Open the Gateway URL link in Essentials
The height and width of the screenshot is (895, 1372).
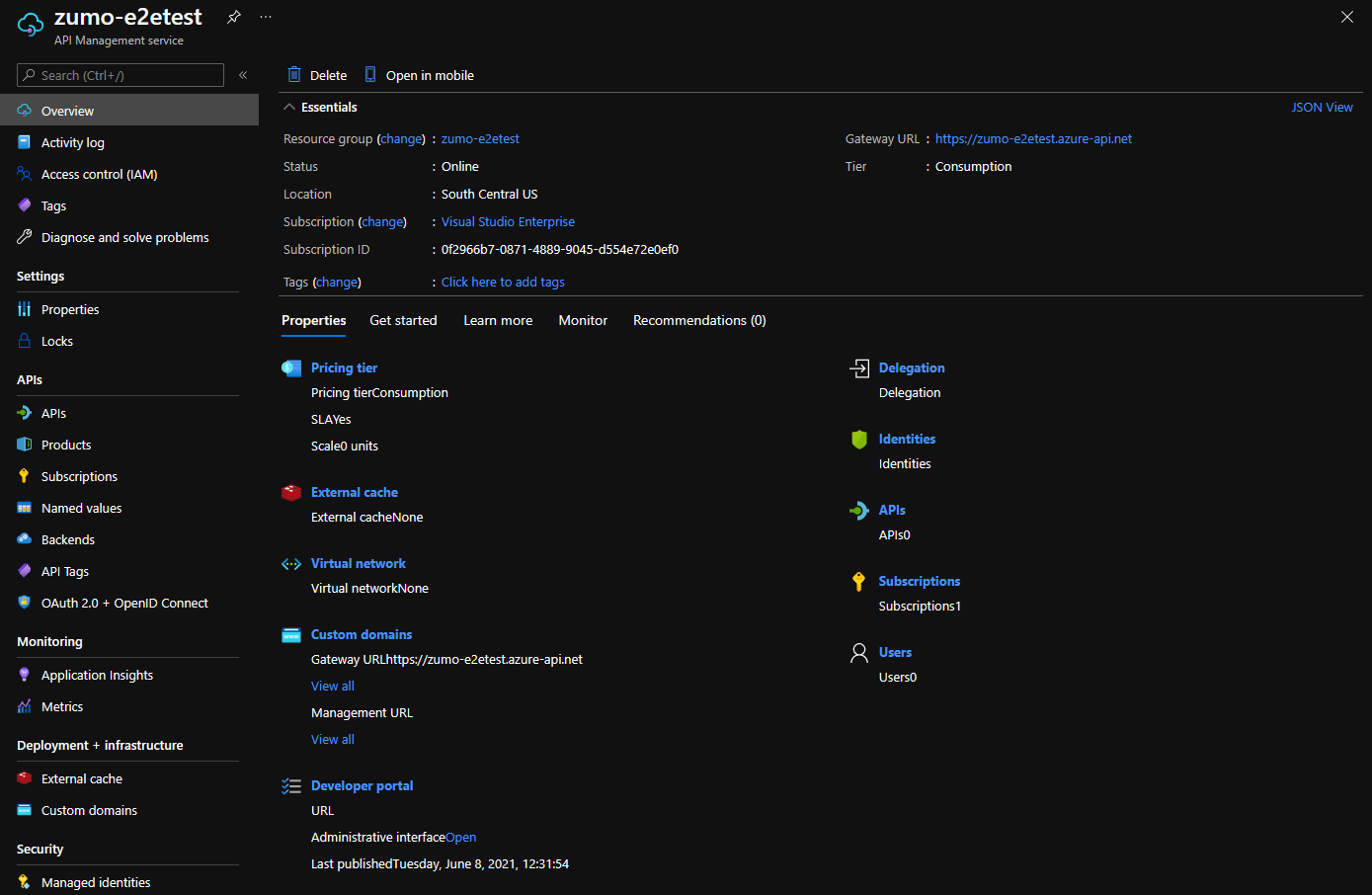1033,139
